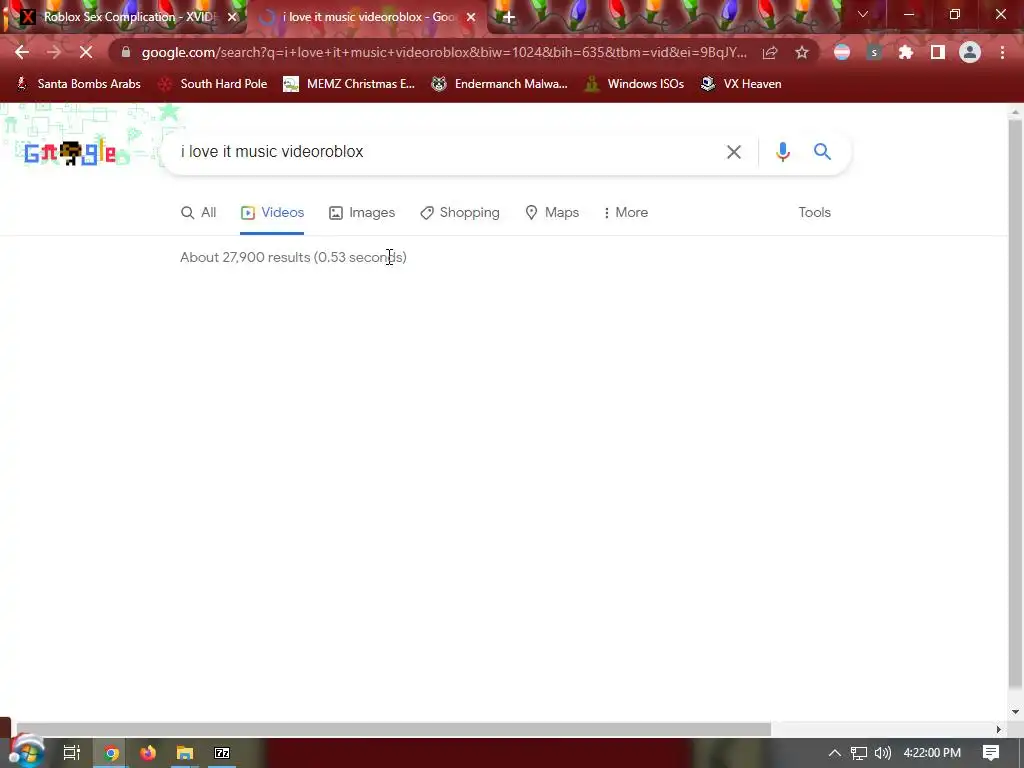Image resolution: width=1024 pixels, height=768 pixels.
Task: Open the share this page icon
Action: click(770, 52)
